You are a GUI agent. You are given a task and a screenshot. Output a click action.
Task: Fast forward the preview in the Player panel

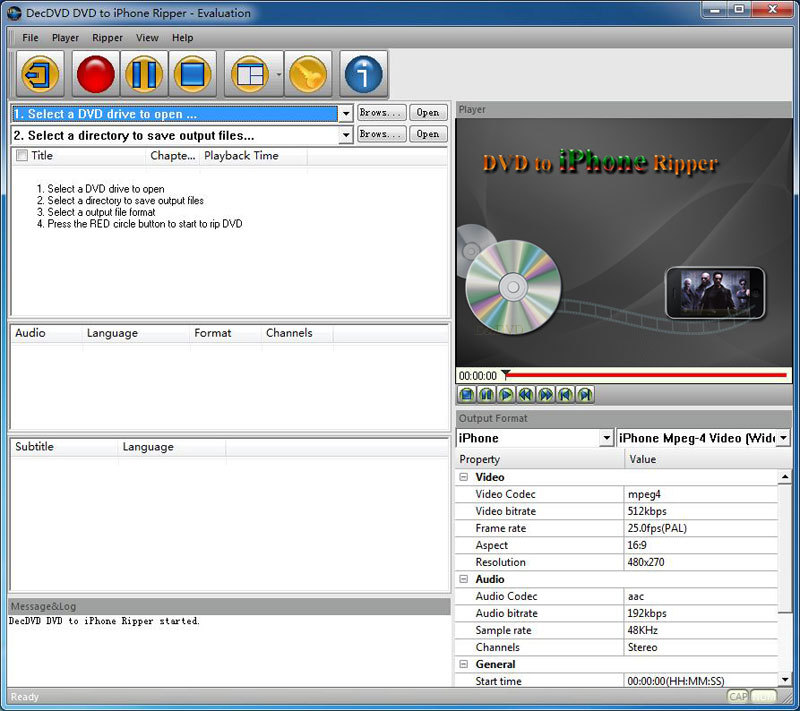545,394
